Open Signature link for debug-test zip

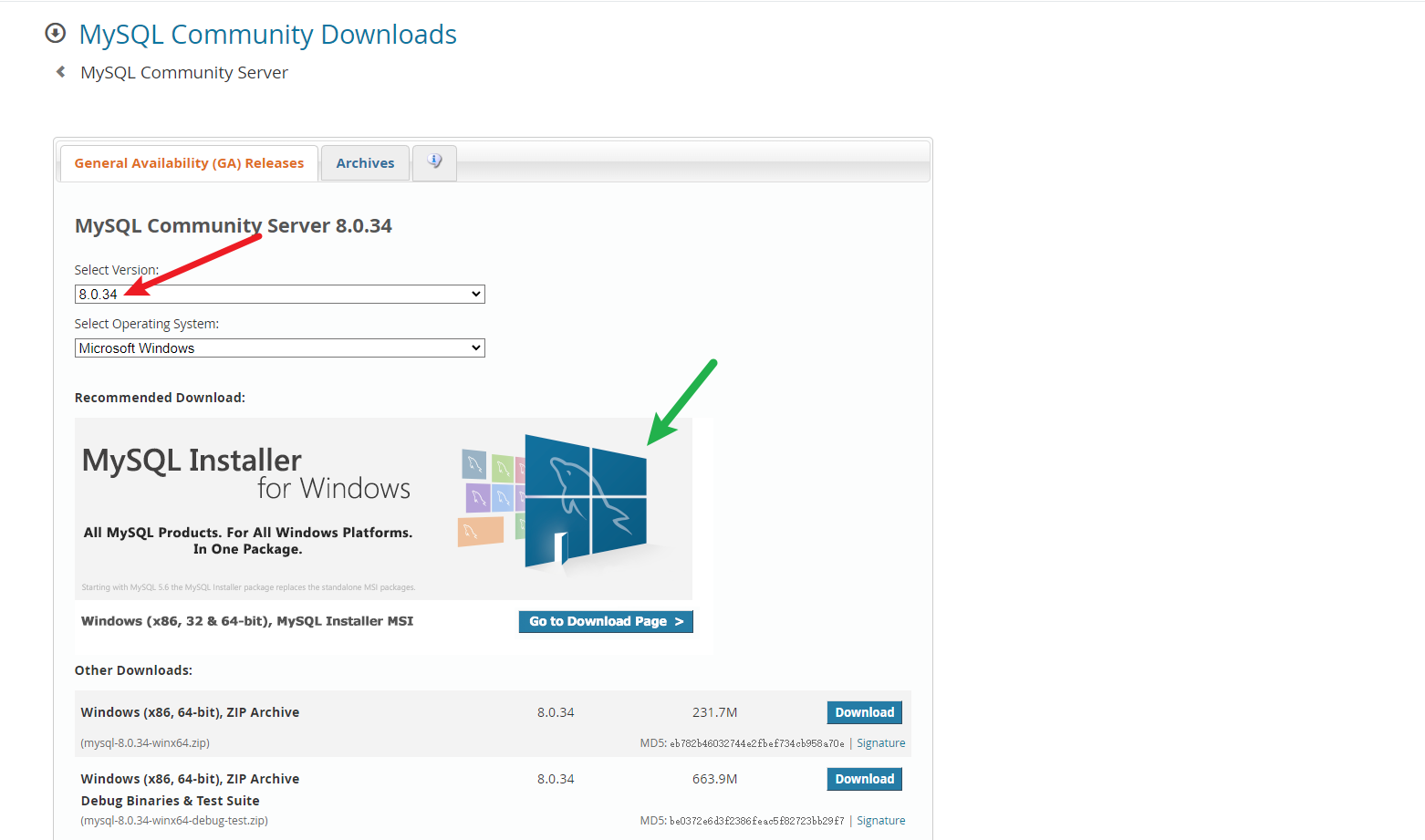coord(880,821)
